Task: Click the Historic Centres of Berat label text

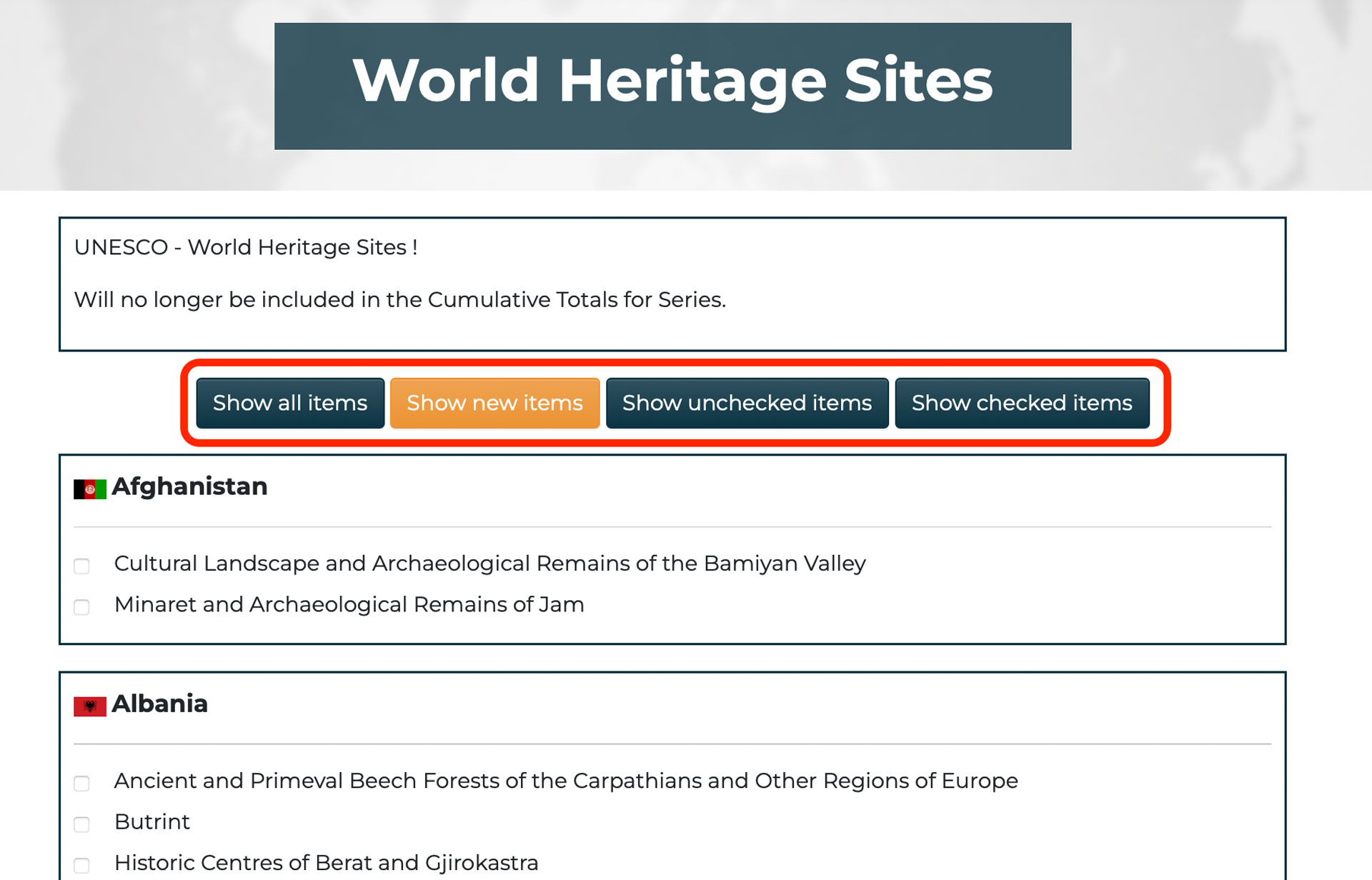Action: 326,863
